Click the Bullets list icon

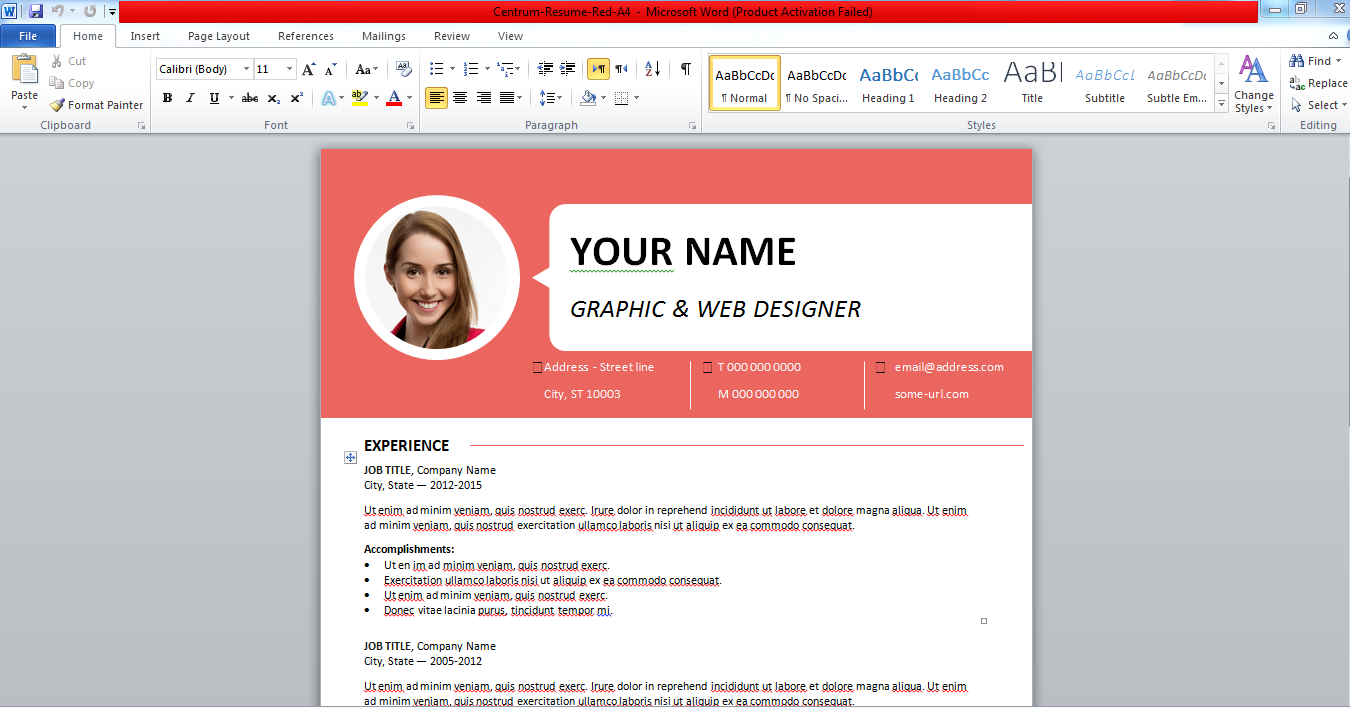[436, 69]
